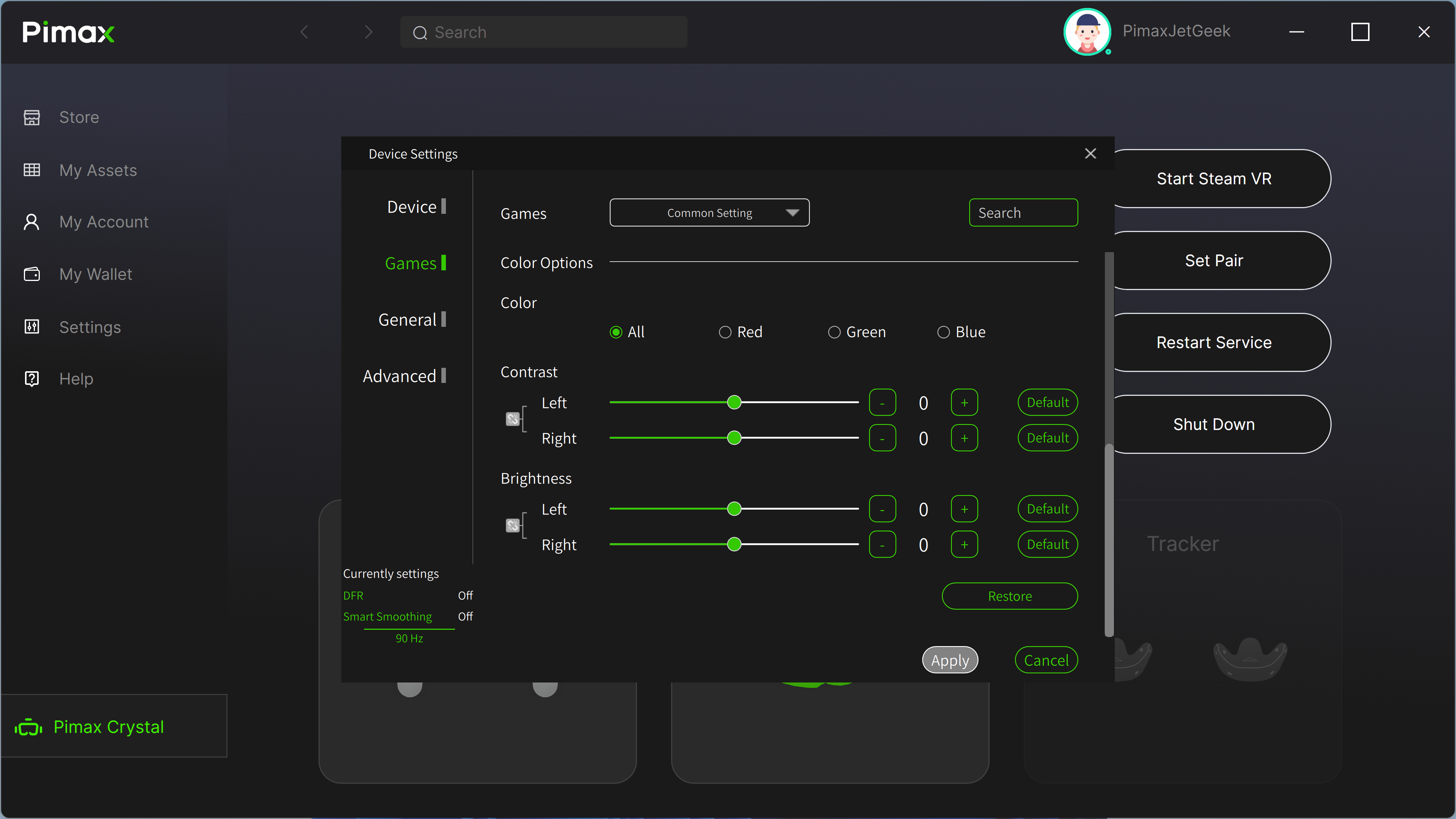Viewport: 1456px width, 819px height.
Task: Click the Shut Down button
Action: click(1214, 425)
